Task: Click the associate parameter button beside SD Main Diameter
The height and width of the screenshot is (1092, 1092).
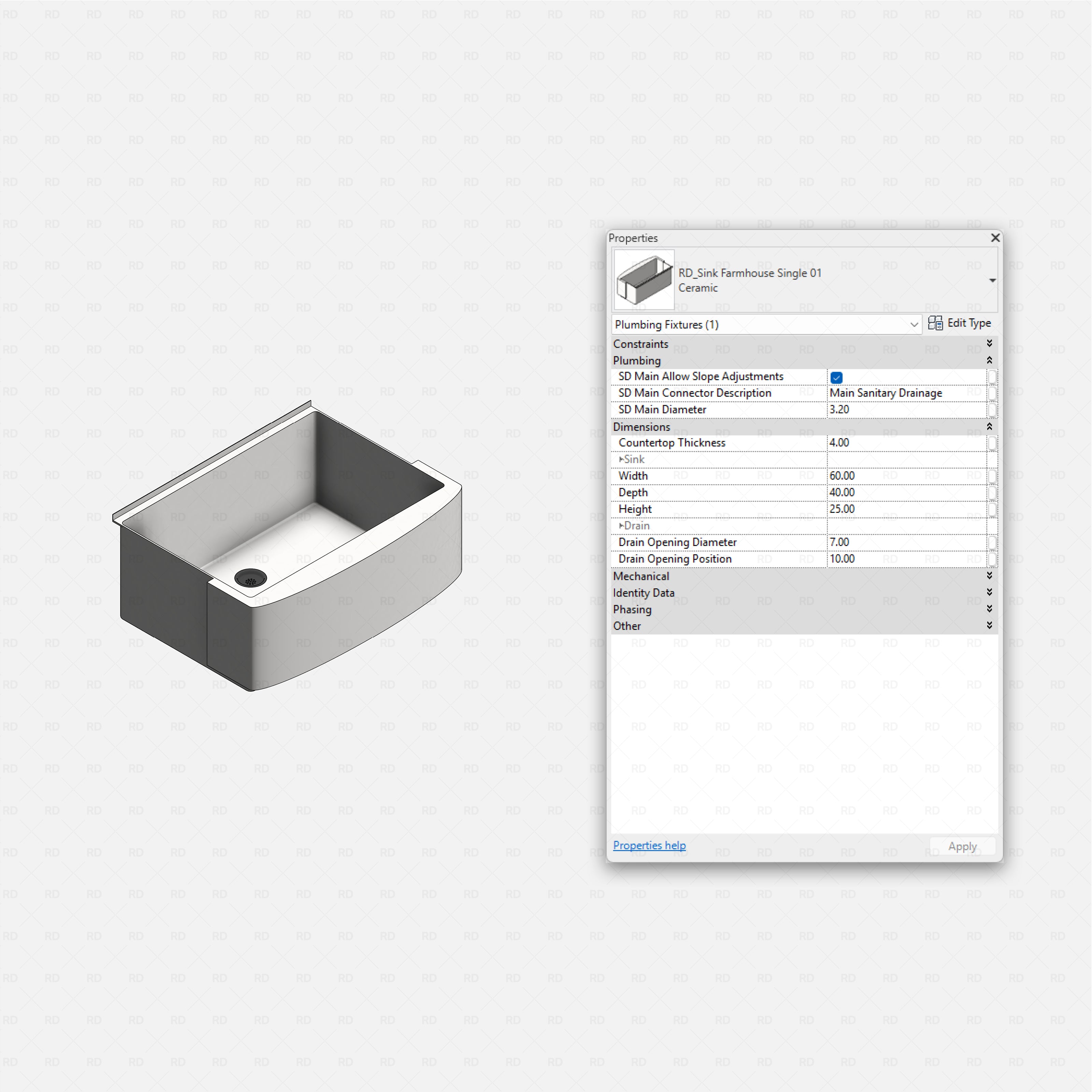Action: tap(993, 410)
